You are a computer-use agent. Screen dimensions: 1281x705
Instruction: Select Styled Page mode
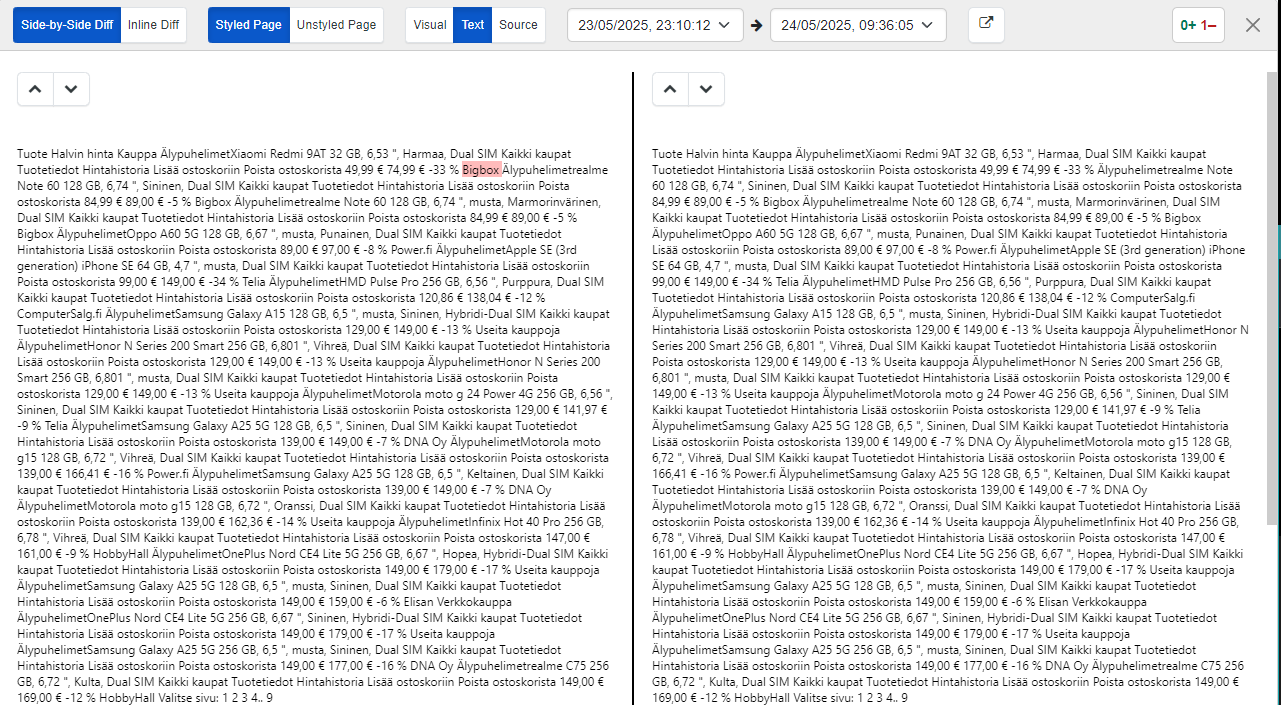tap(249, 25)
